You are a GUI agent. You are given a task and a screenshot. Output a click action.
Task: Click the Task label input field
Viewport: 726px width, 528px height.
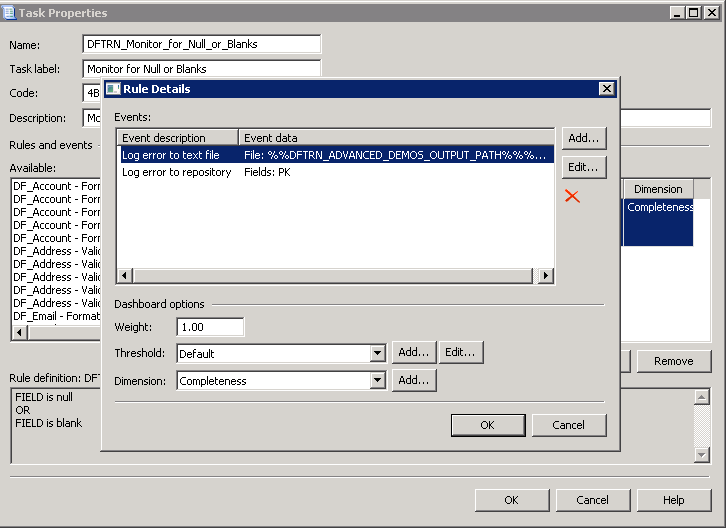[x=201, y=69]
